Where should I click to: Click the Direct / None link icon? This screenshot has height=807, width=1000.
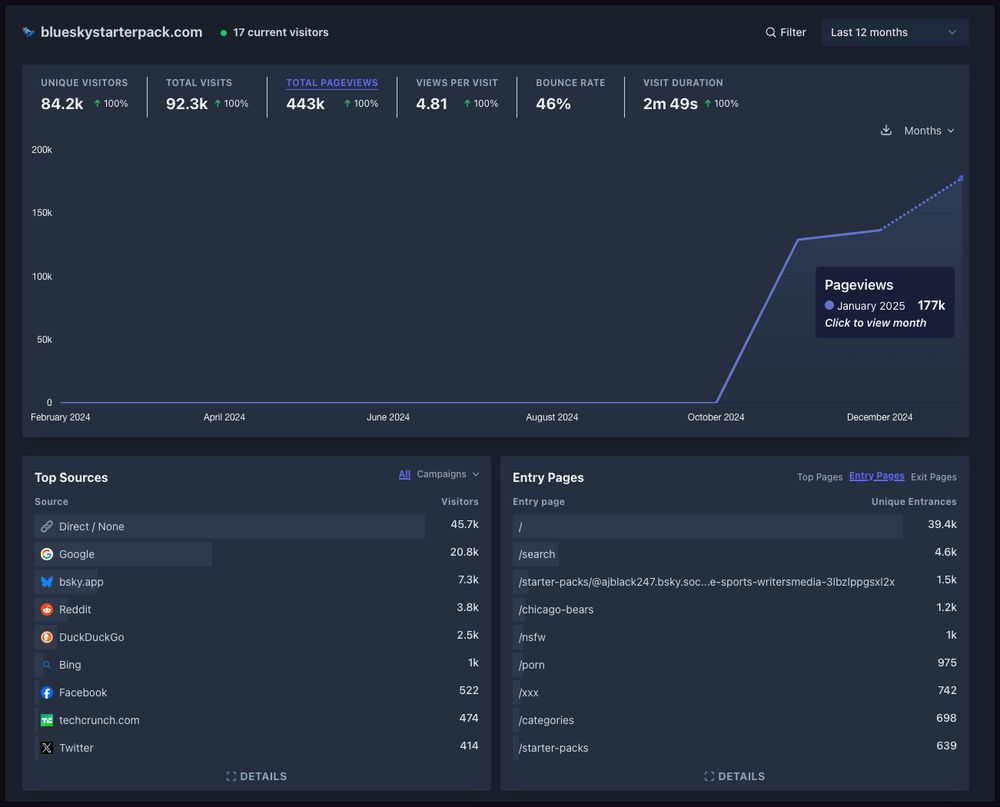coord(47,526)
